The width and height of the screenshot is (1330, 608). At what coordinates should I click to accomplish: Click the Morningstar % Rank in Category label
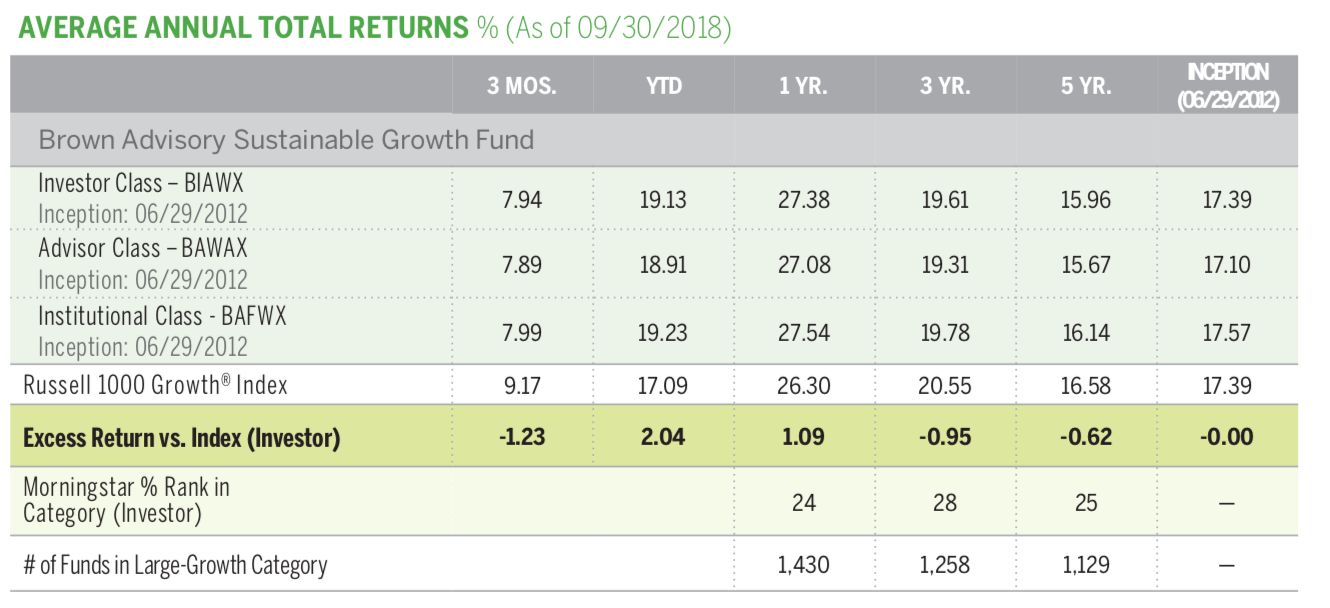point(127,500)
